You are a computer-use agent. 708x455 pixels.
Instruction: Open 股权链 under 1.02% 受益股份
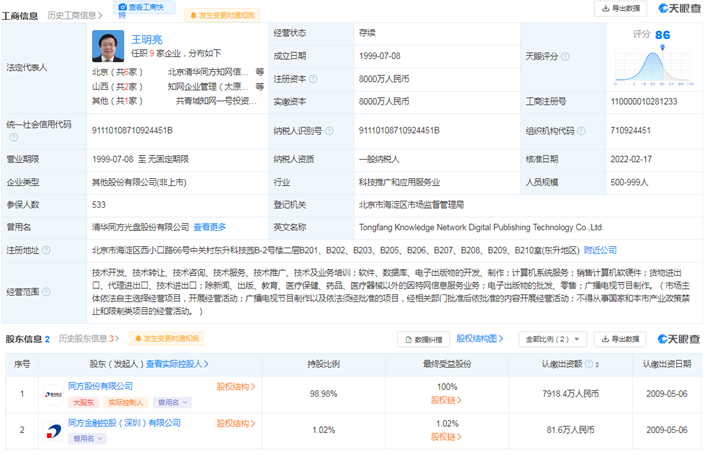tap(446, 437)
